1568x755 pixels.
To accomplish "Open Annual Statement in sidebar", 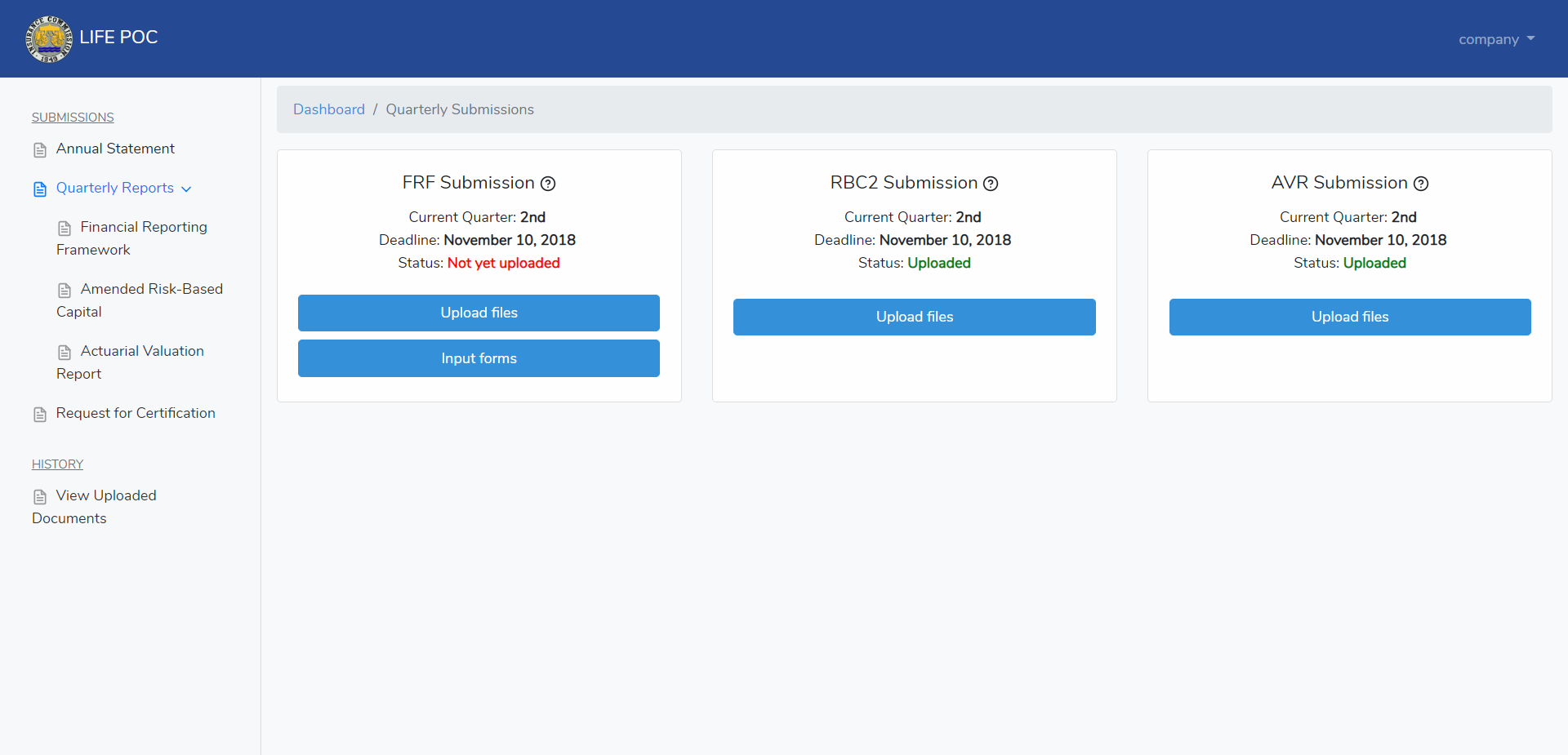I will pyautogui.click(x=115, y=149).
